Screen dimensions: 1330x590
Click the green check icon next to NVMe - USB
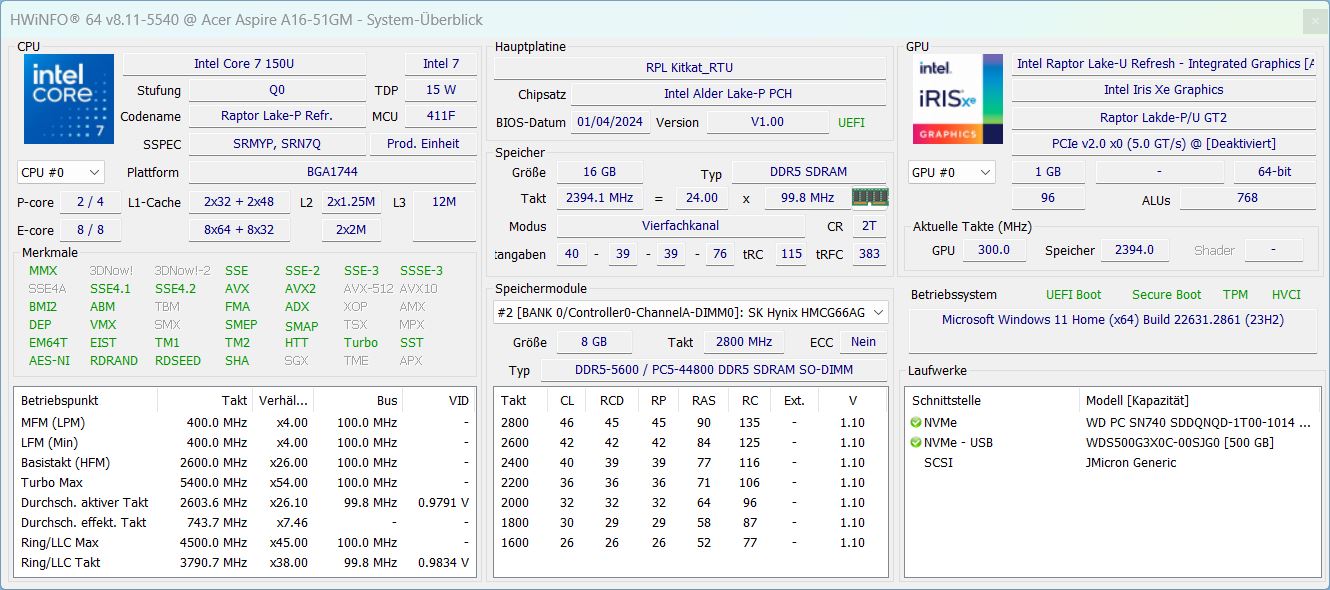(x=916, y=442)
